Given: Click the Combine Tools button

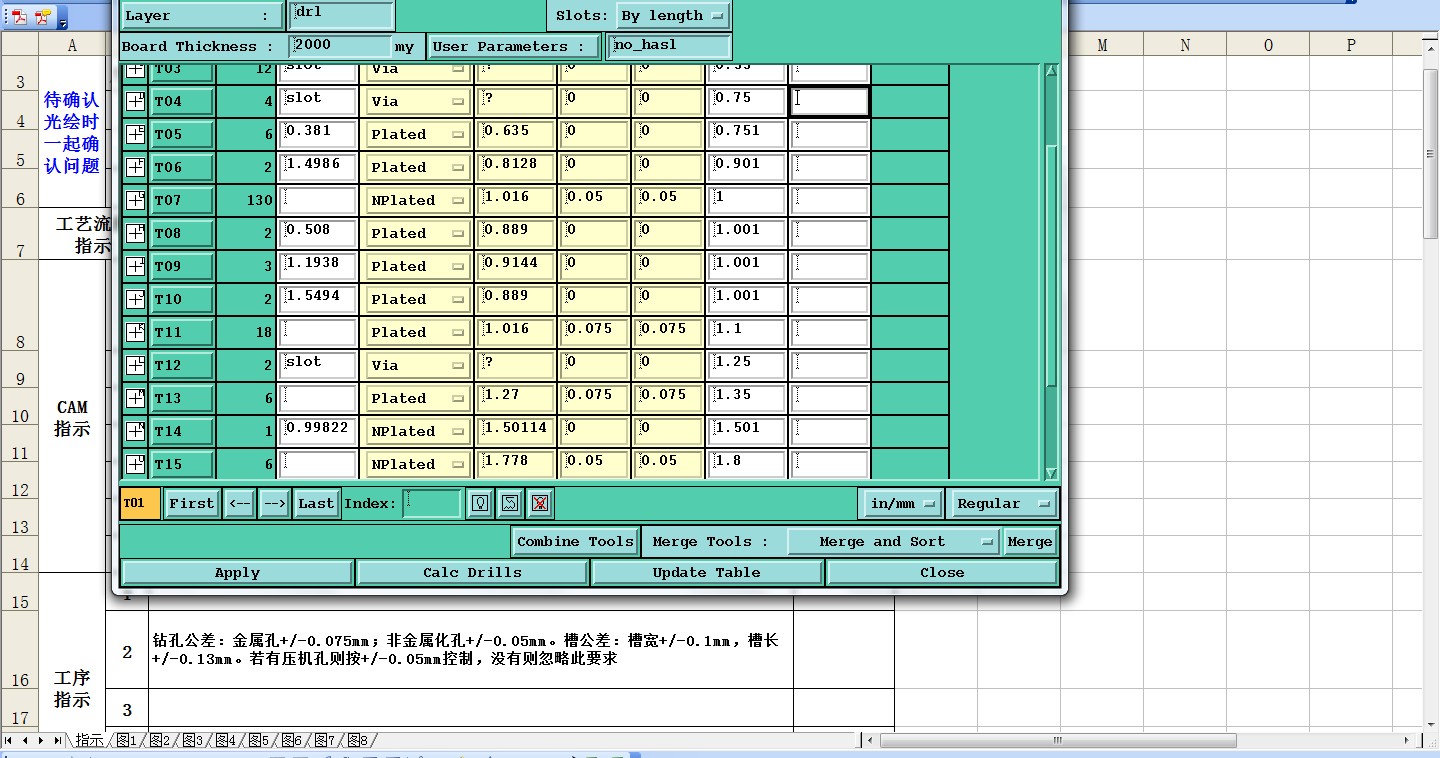Looking at the screenshot, I should (x=575, y=541).
